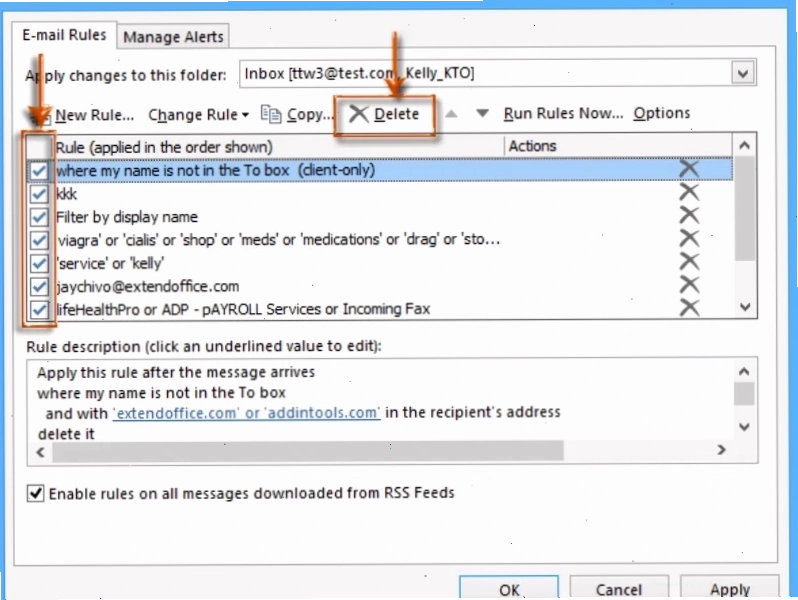Edit the 'extendoffice.com' or 'addintools.com' link
Image resolution: width=798 pixels, height=600 pixels.
coord(246,413)
